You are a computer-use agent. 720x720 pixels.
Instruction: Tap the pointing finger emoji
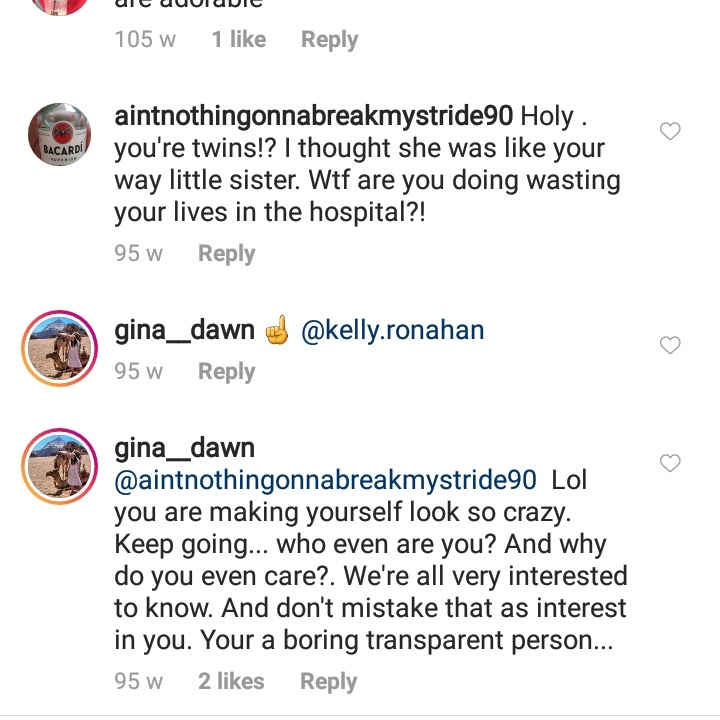(277, 330)
